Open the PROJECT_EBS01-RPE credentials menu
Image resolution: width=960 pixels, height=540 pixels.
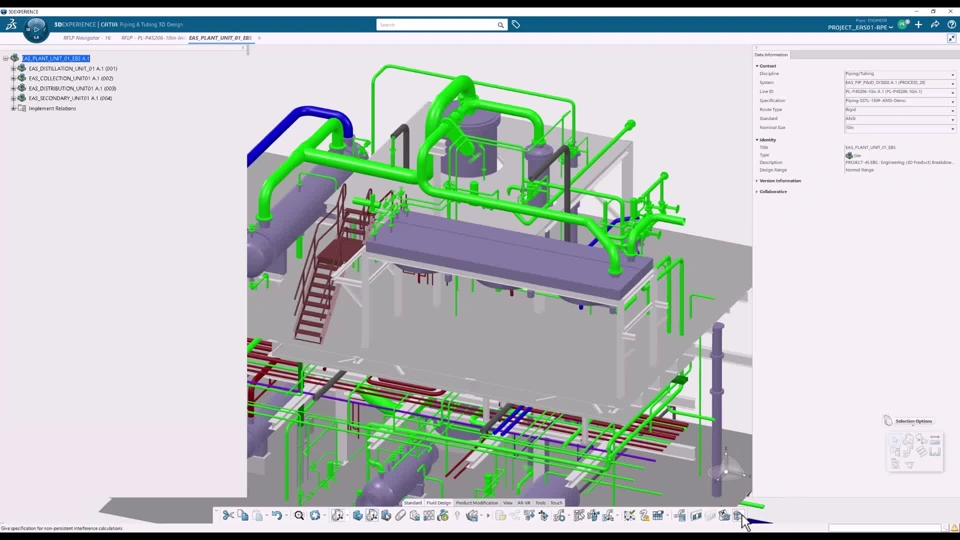[860, 27]
